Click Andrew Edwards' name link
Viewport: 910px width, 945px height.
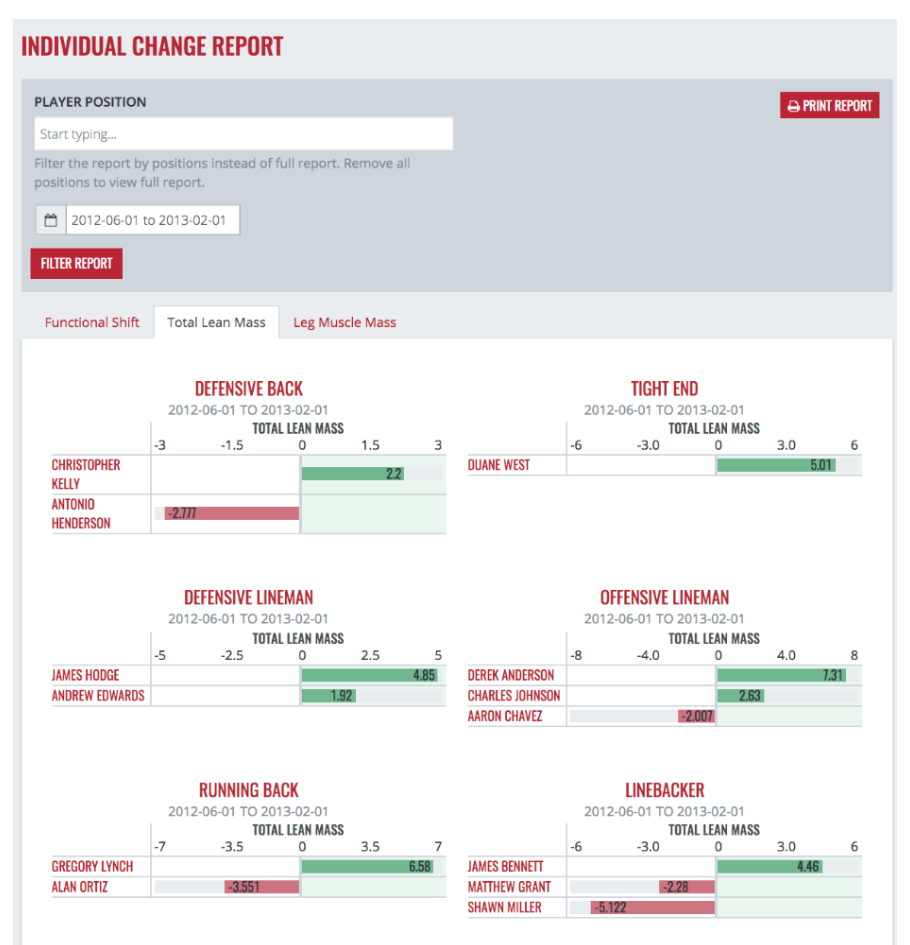[98, 696]
